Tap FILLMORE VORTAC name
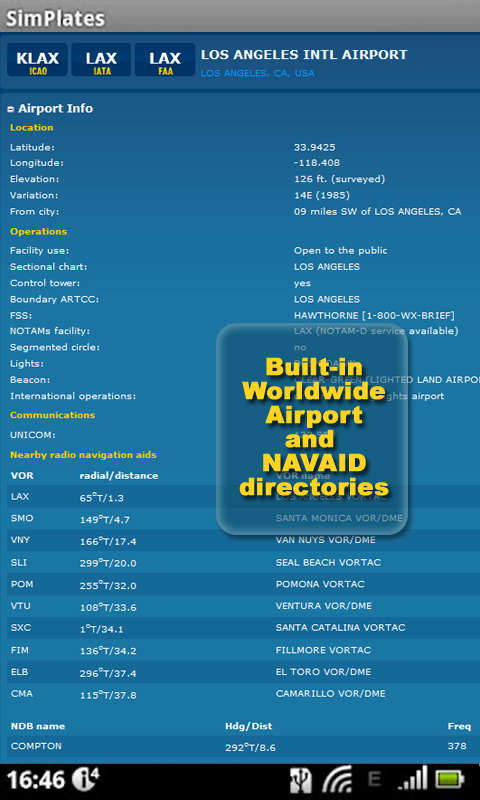Screen dimensions: 480x800 [323, 650]
